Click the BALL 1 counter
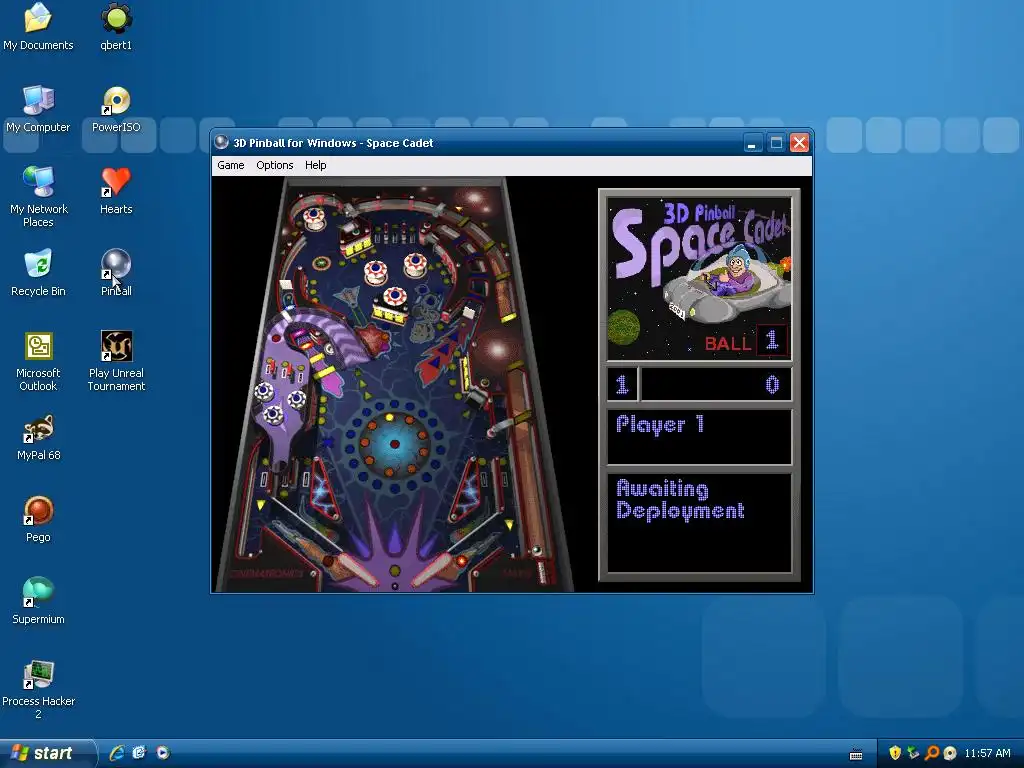The height and width of the screenshot is (768, 1024). coord(746,341)
